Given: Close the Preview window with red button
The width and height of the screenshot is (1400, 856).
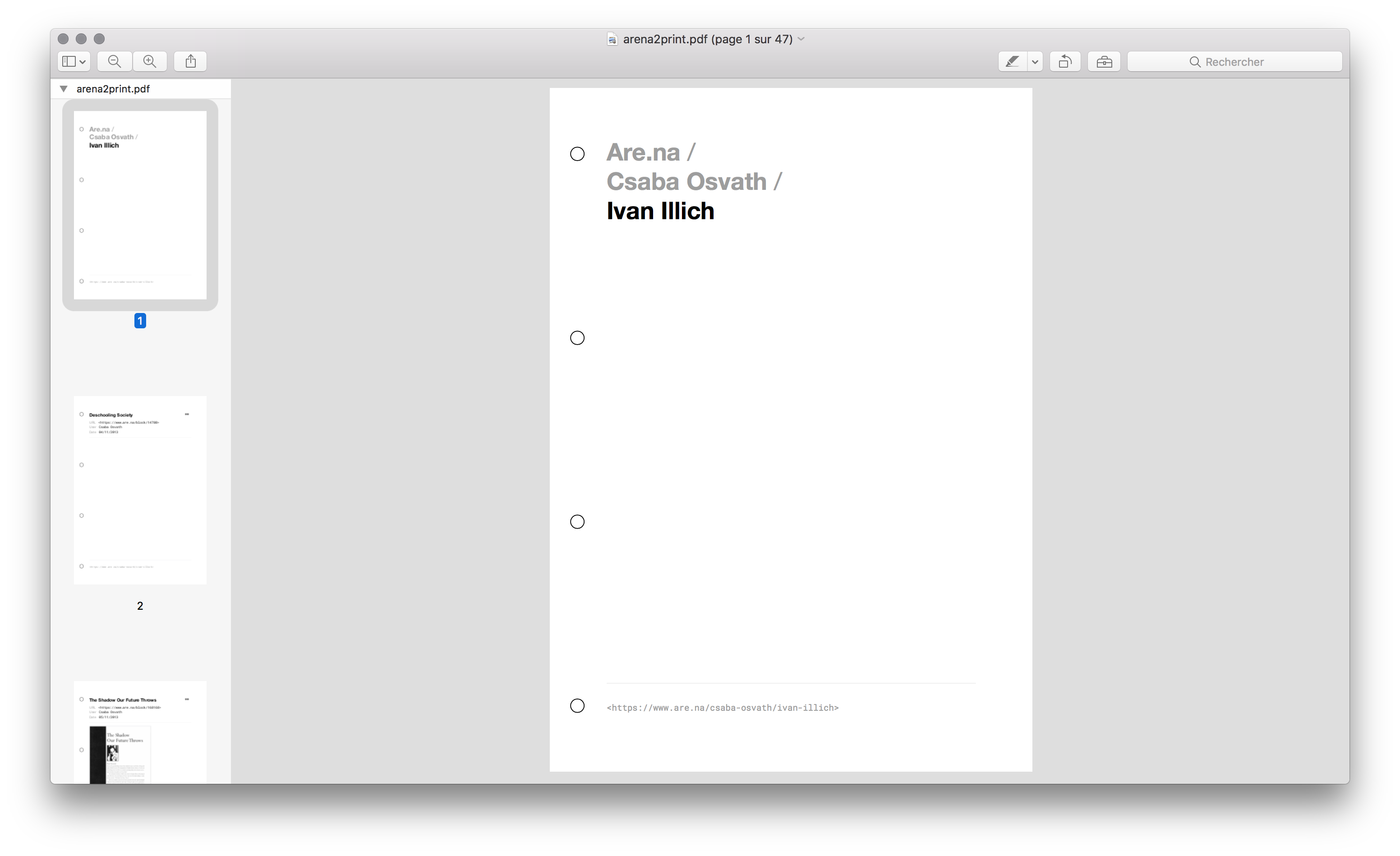Looking at the screenshot, I should tap(64, 39).
